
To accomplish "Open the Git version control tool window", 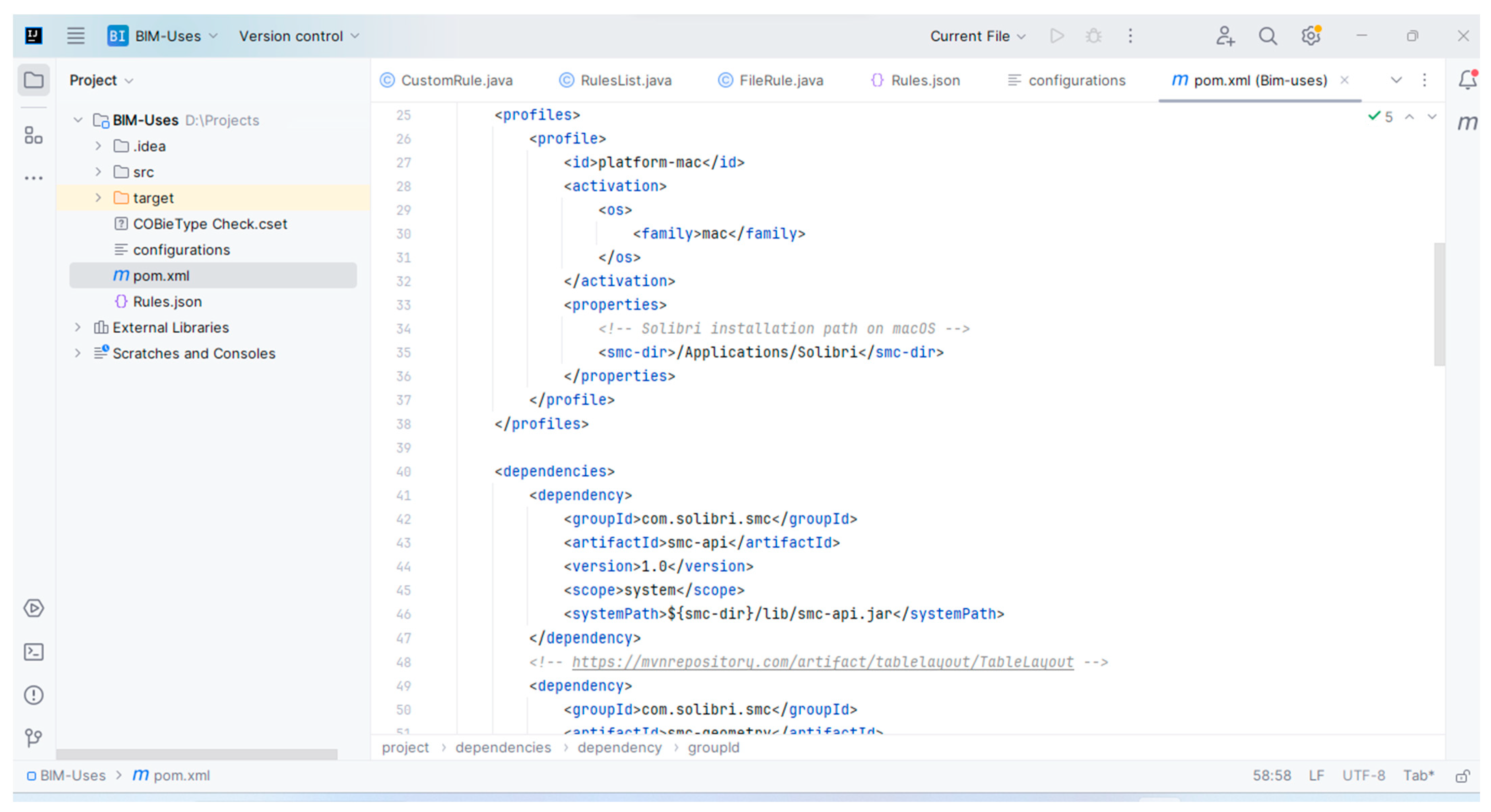I will tap(34, 737).
